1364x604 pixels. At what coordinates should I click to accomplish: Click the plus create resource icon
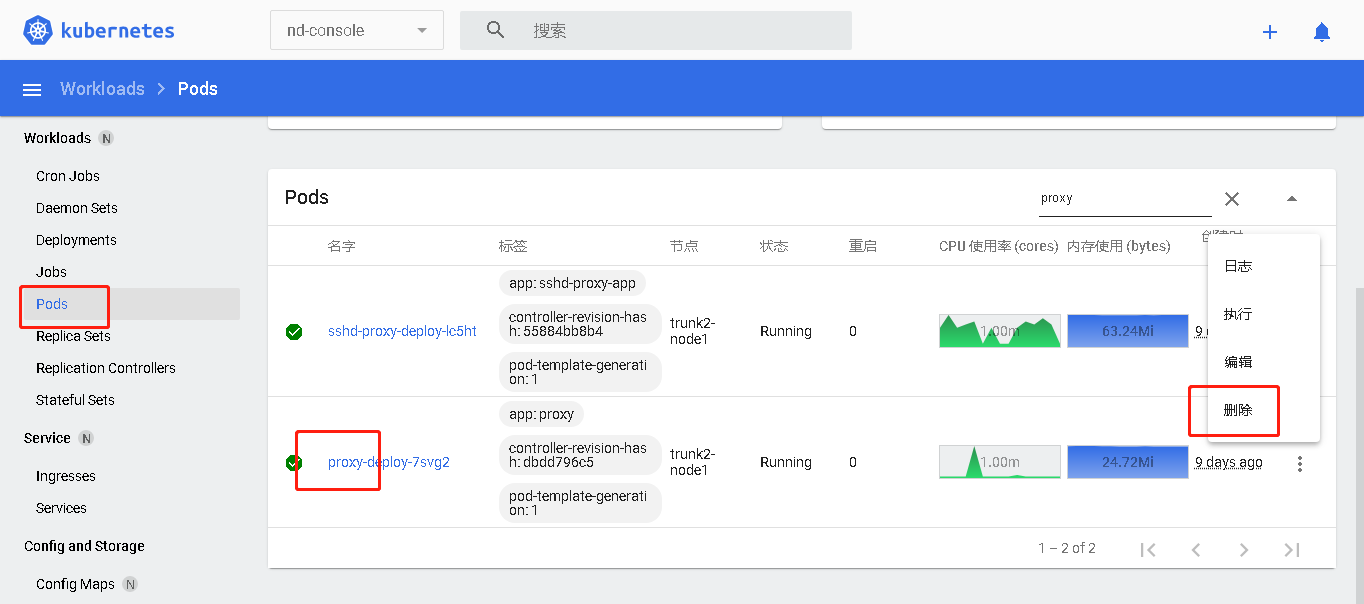click(1270, 32)
